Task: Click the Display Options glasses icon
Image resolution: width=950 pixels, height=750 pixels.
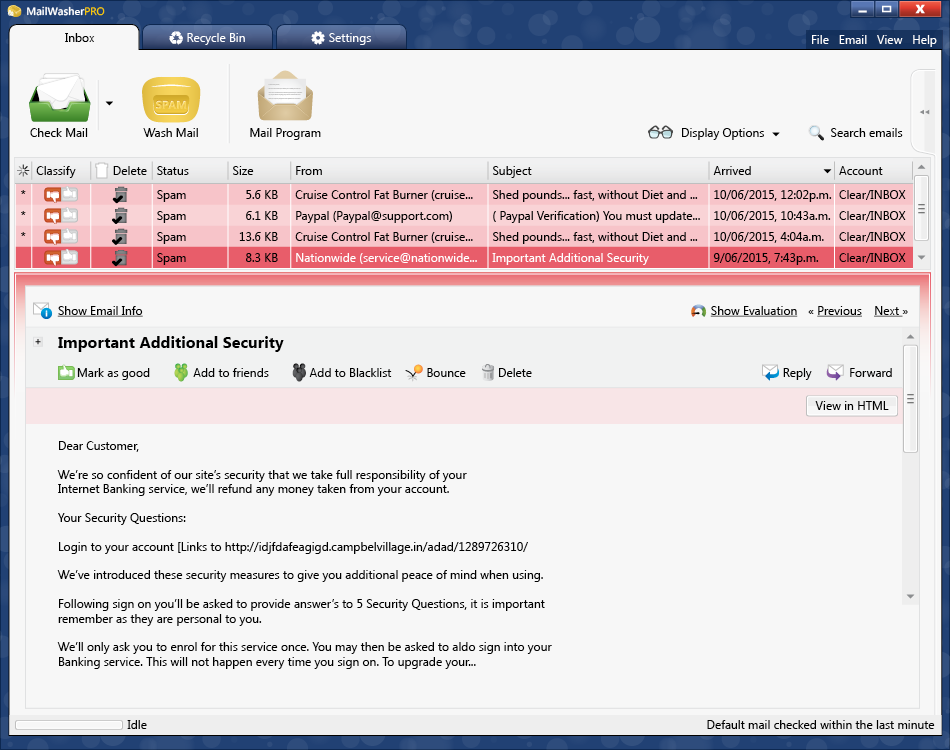Action: point(660,133)
